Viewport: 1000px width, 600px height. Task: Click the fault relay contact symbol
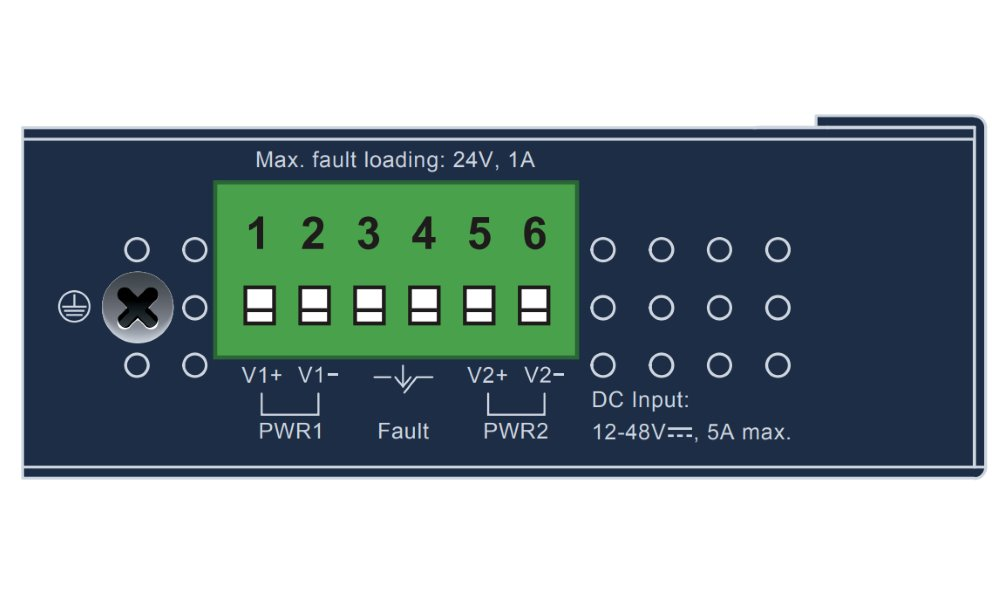click(403, 378)
